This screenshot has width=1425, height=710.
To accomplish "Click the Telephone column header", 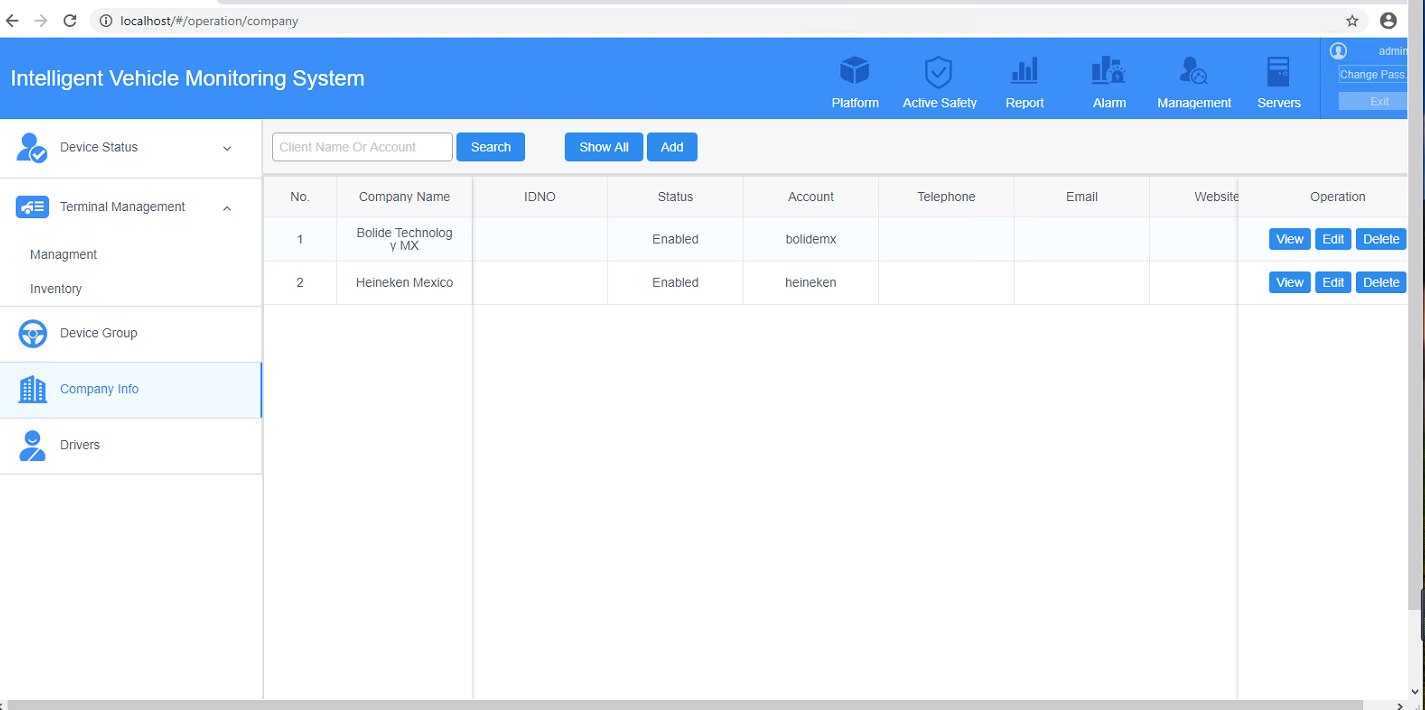I will click(x=946, y=197).
